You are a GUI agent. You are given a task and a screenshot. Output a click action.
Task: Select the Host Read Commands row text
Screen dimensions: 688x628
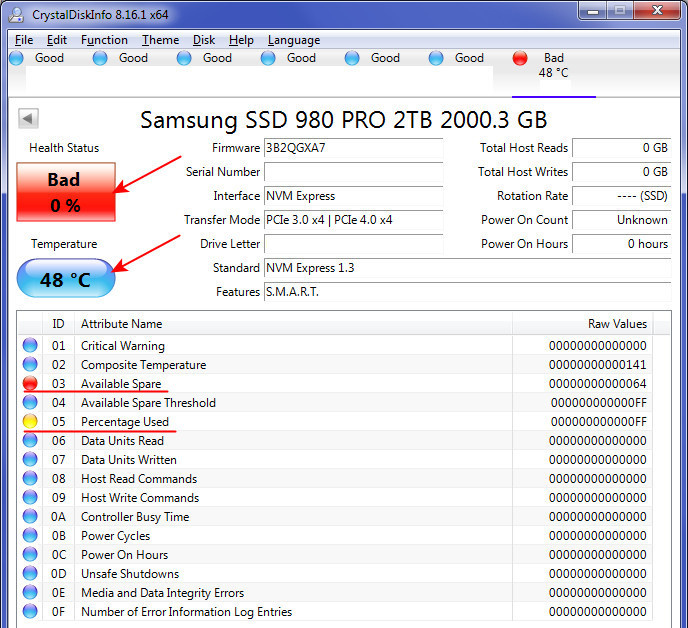(139, 479)
